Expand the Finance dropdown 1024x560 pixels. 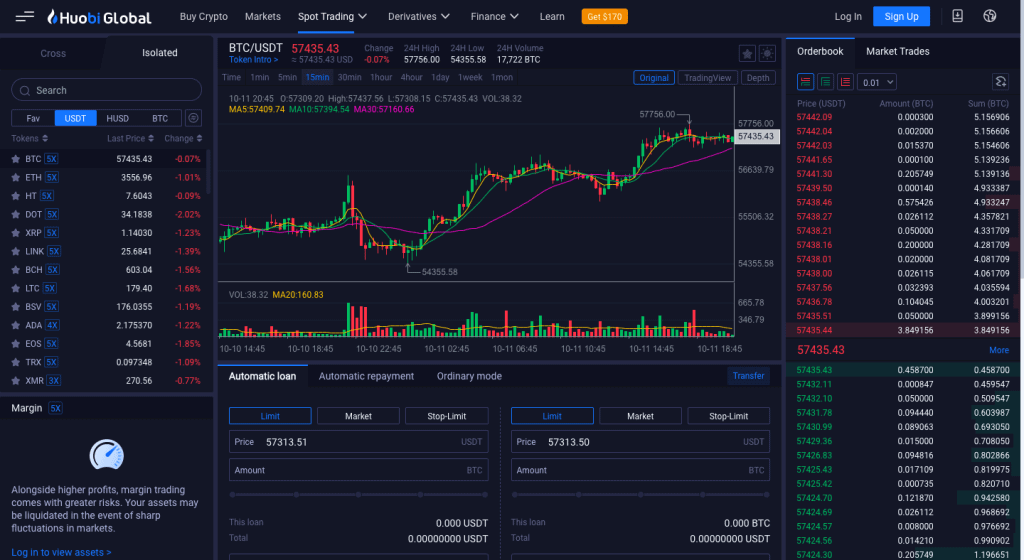coord(494,16)
